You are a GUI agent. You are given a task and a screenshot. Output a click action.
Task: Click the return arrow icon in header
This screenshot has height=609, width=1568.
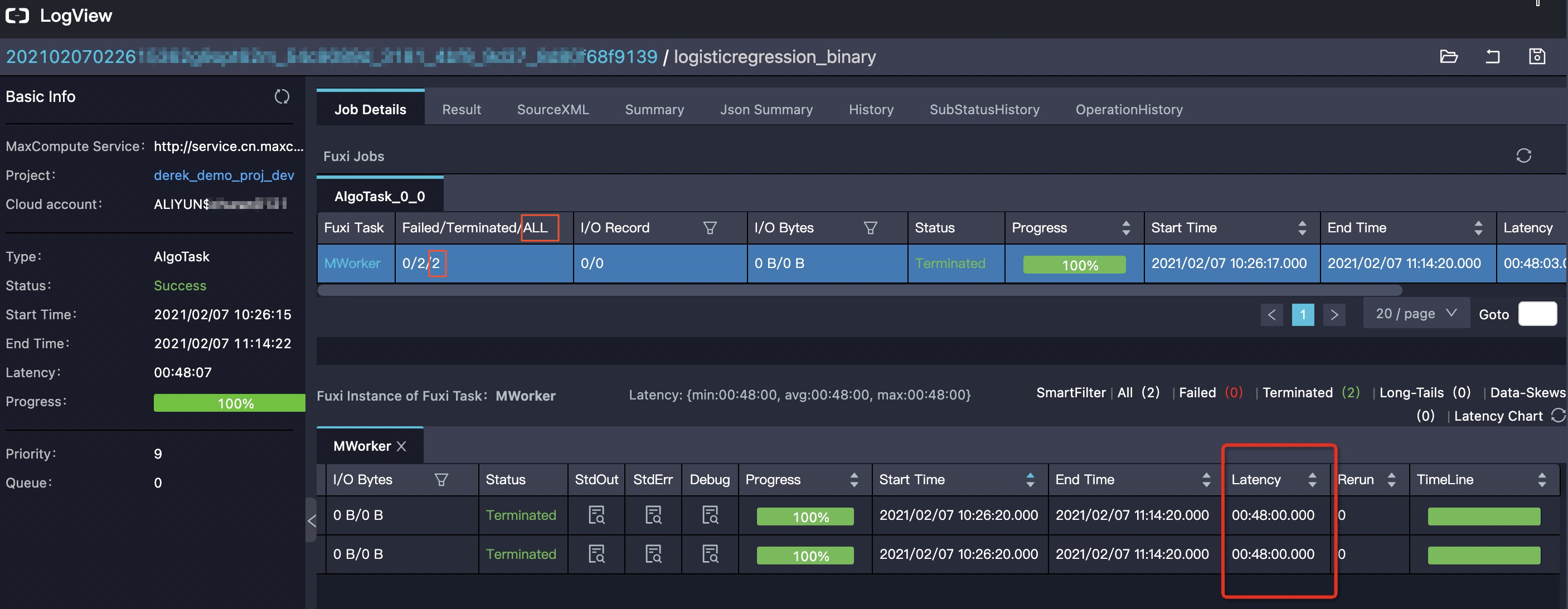1492,57
